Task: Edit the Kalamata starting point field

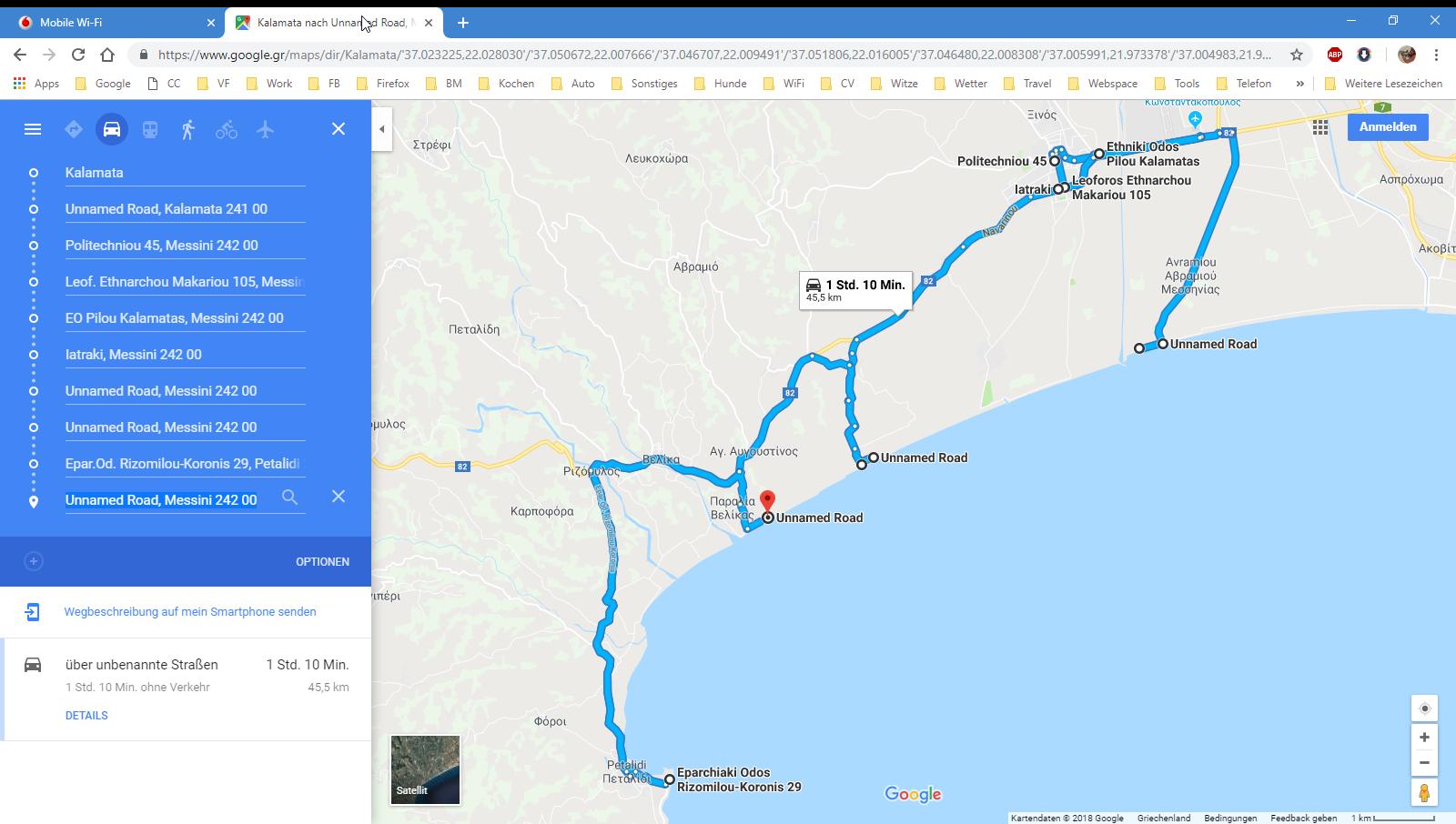Action: tap(186, 172)
